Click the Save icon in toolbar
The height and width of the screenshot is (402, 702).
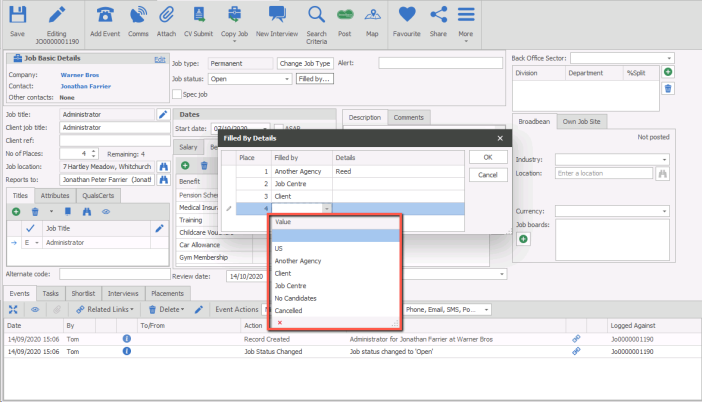tap(17, 15)
